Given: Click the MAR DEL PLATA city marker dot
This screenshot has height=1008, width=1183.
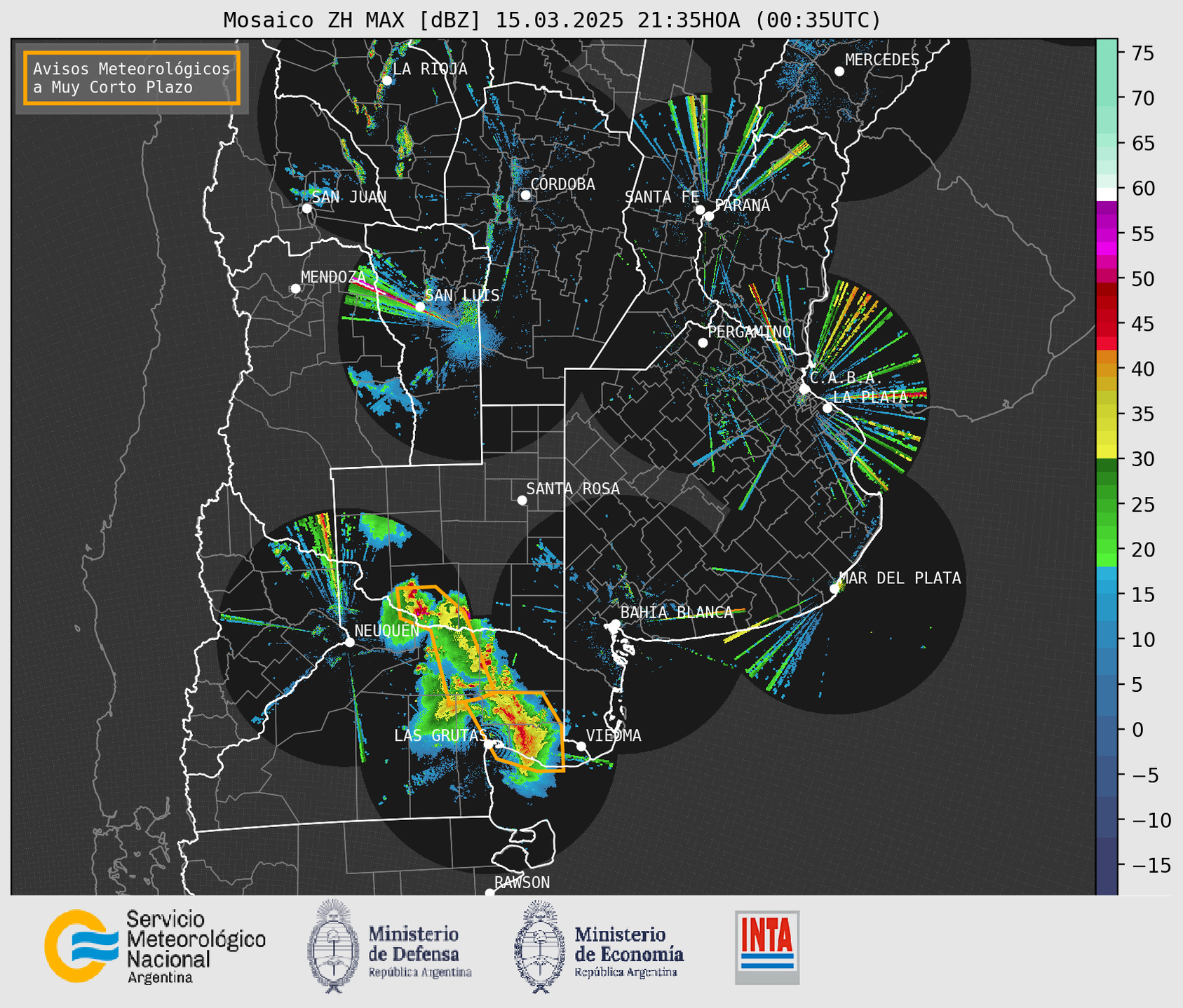Looking at the screenshot, I should pos(834,589).
